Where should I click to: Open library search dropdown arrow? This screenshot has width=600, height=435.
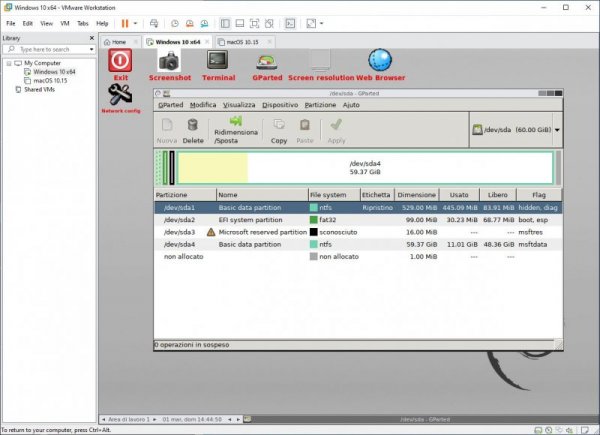[x=91, y=49]
